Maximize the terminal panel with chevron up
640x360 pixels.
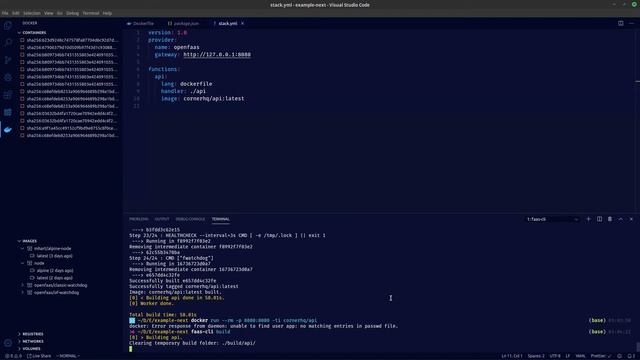(620, 219)
